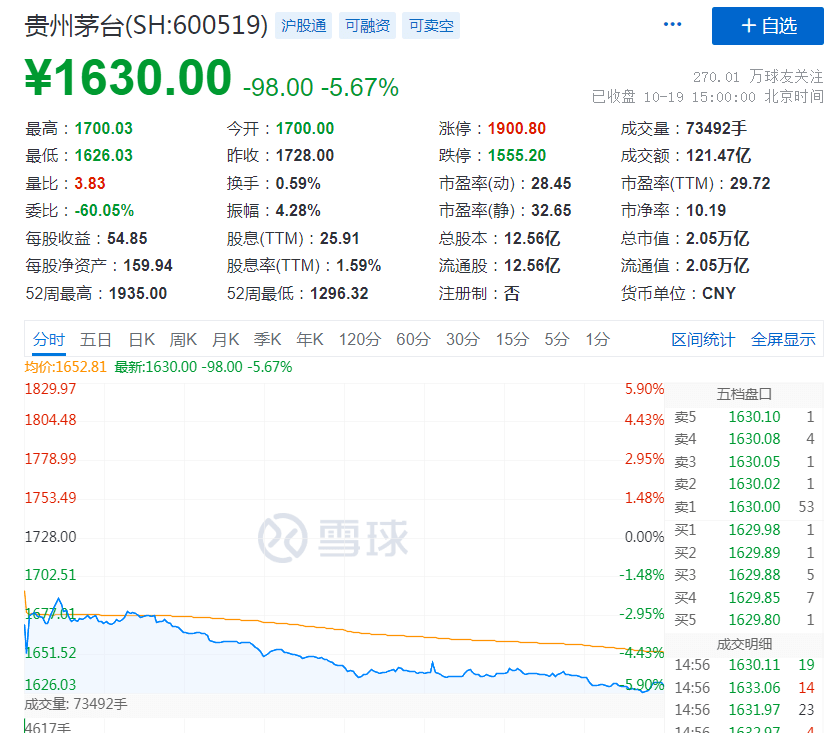Click the 卖1 row at 1630.00

[743, 507]
